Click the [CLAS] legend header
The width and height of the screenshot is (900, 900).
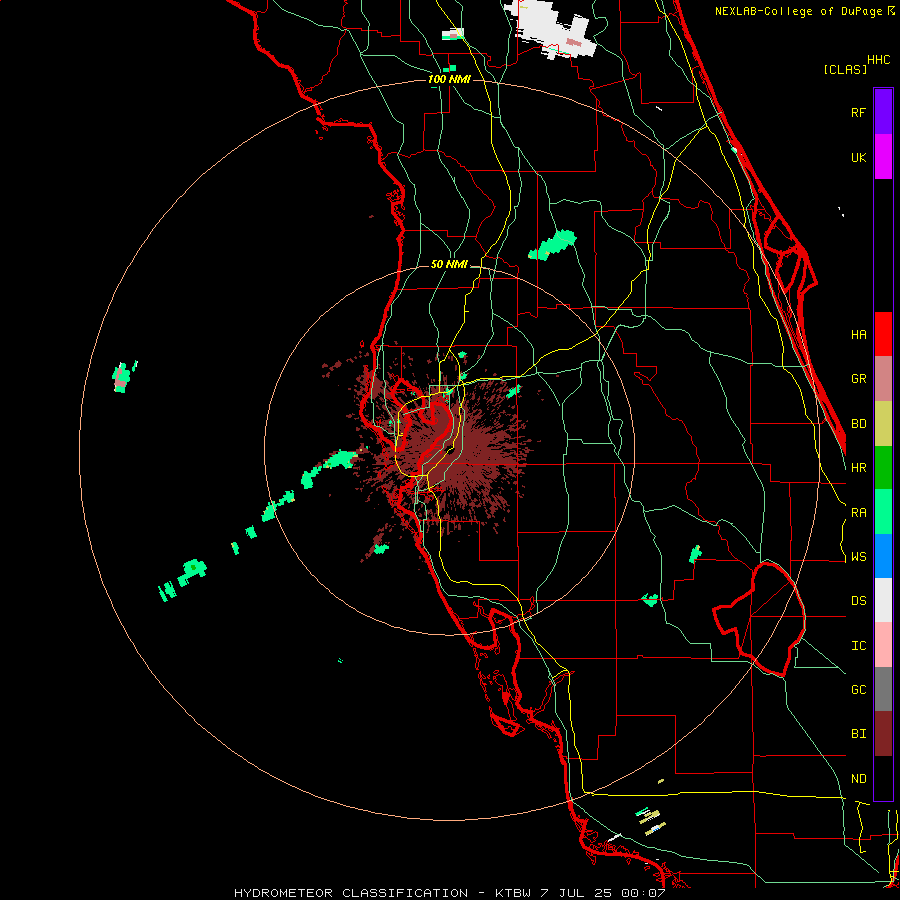[845, 69]
